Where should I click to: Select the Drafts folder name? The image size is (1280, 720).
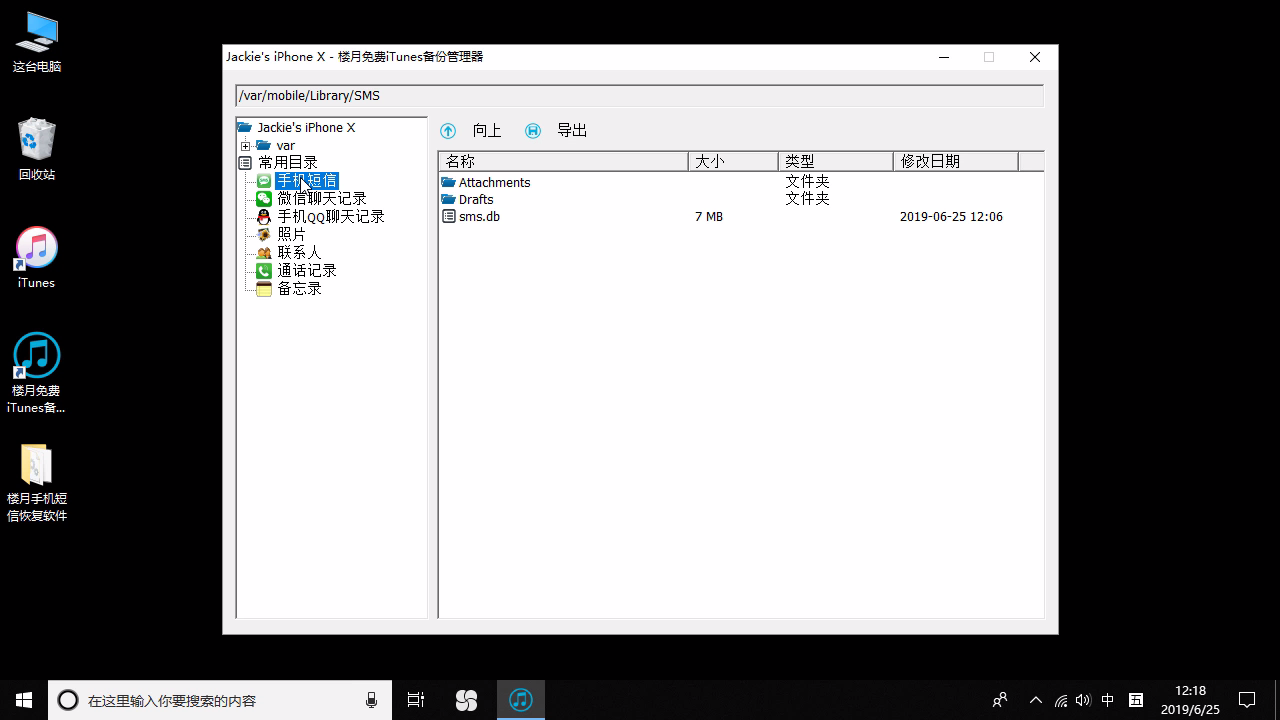476,200
